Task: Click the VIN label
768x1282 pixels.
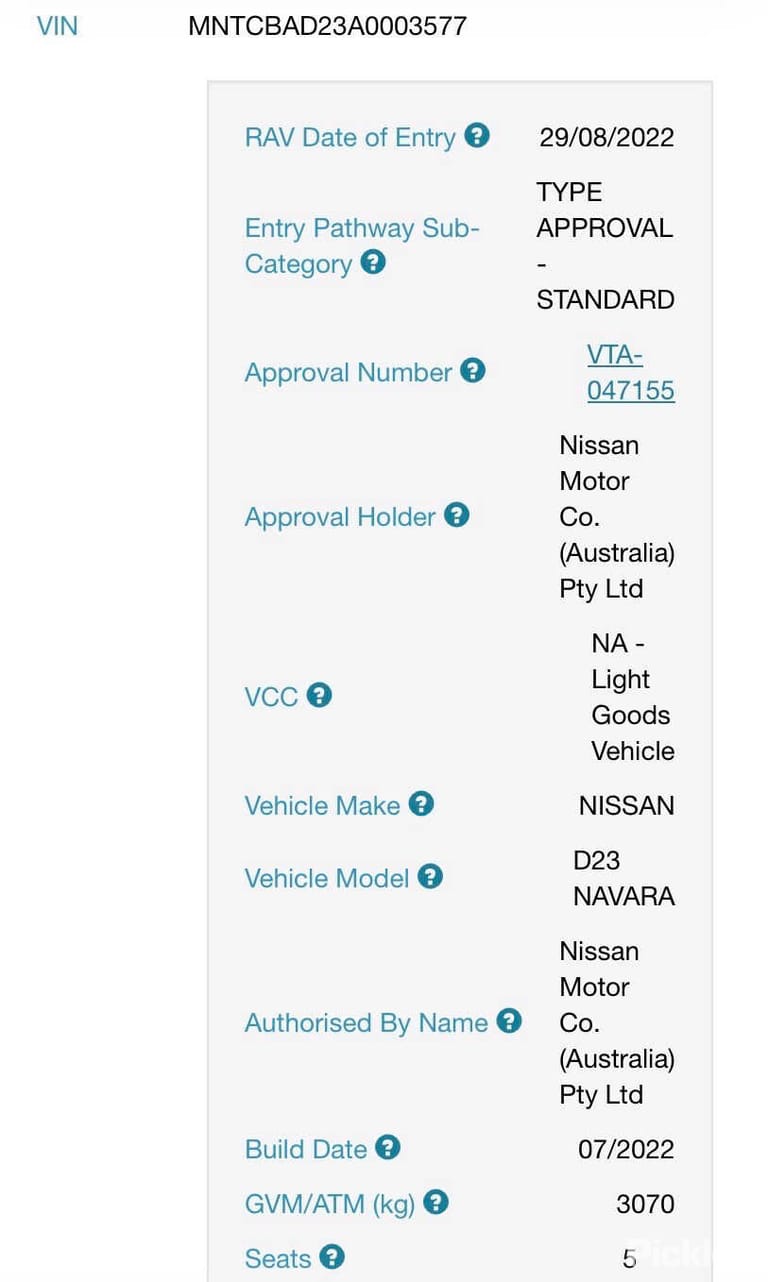Action: 57,26
